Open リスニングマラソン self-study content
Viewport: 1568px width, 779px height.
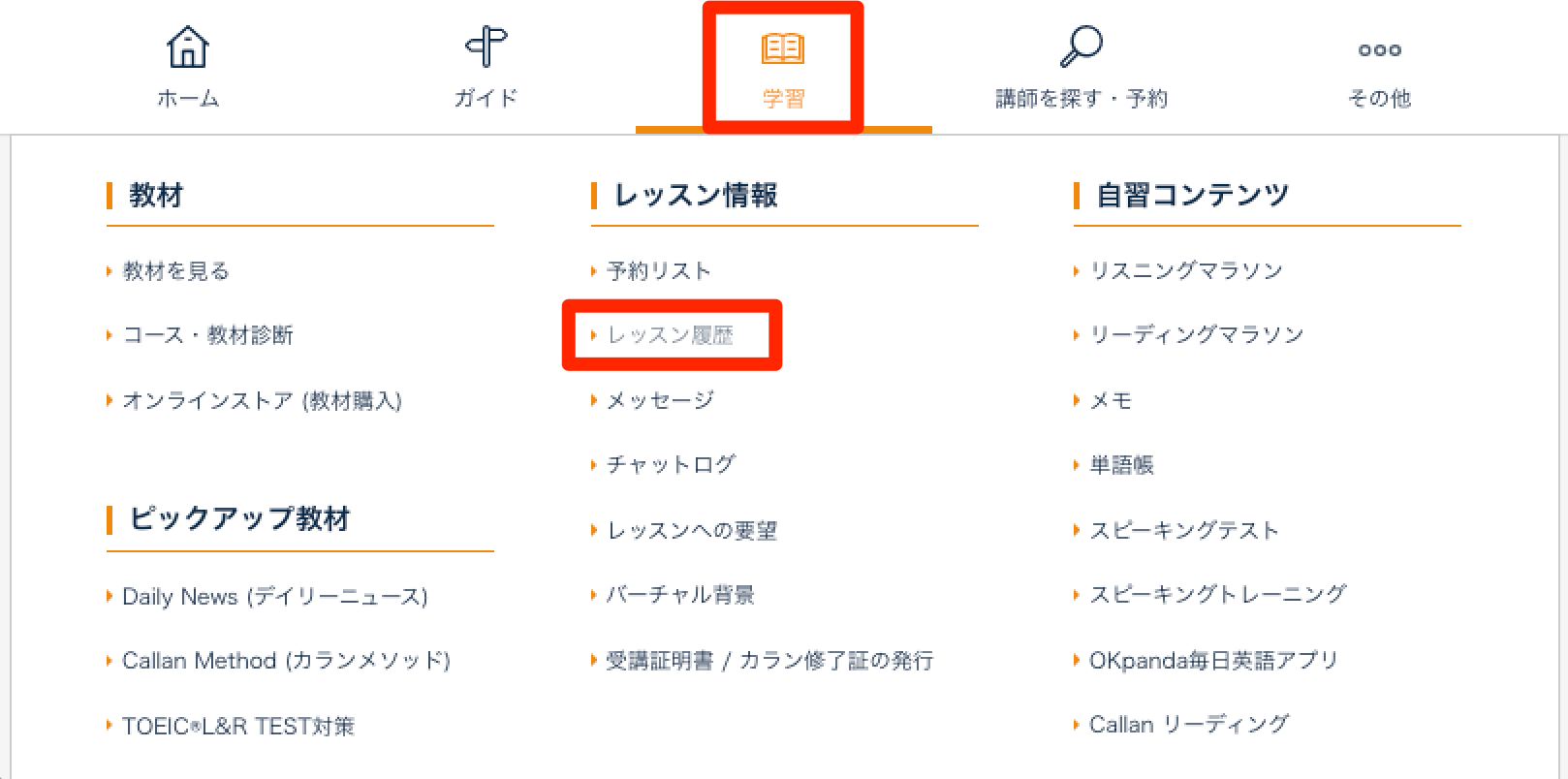1186,271
